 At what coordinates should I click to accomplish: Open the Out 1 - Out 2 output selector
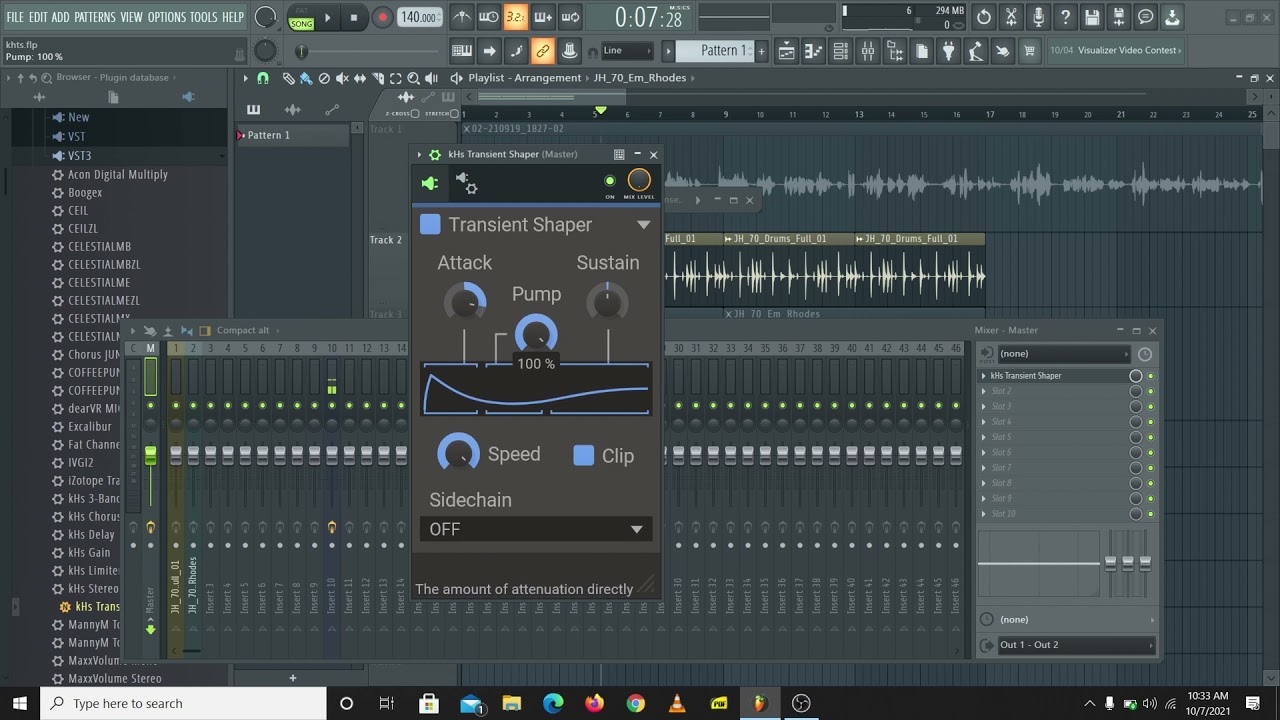coord(1076,645)
